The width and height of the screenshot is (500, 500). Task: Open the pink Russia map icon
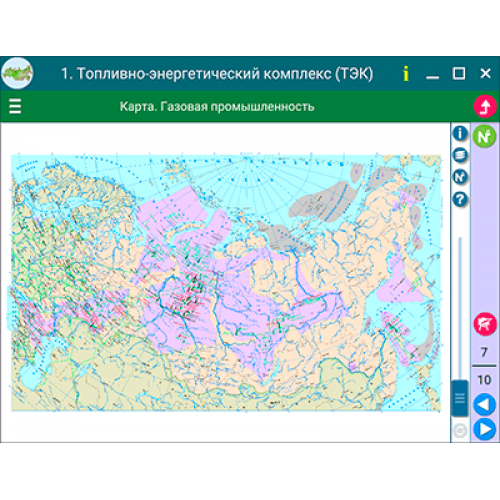[485, 324]
